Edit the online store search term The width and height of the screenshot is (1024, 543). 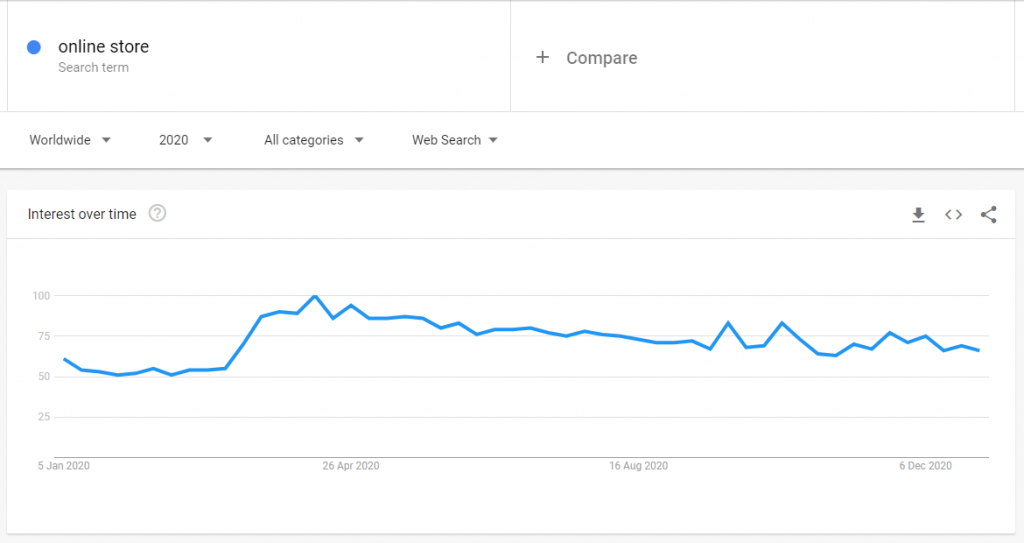[x=103, y=46]
